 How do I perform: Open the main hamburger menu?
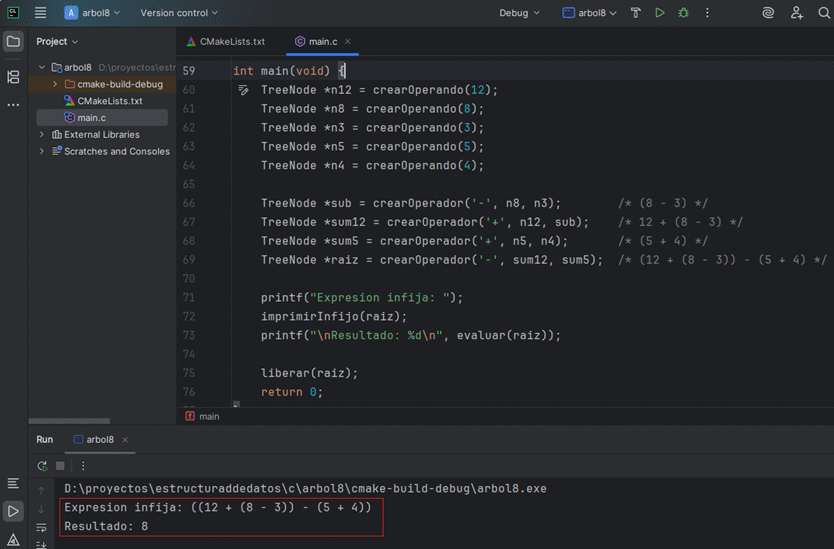click(x=40, y=13)
